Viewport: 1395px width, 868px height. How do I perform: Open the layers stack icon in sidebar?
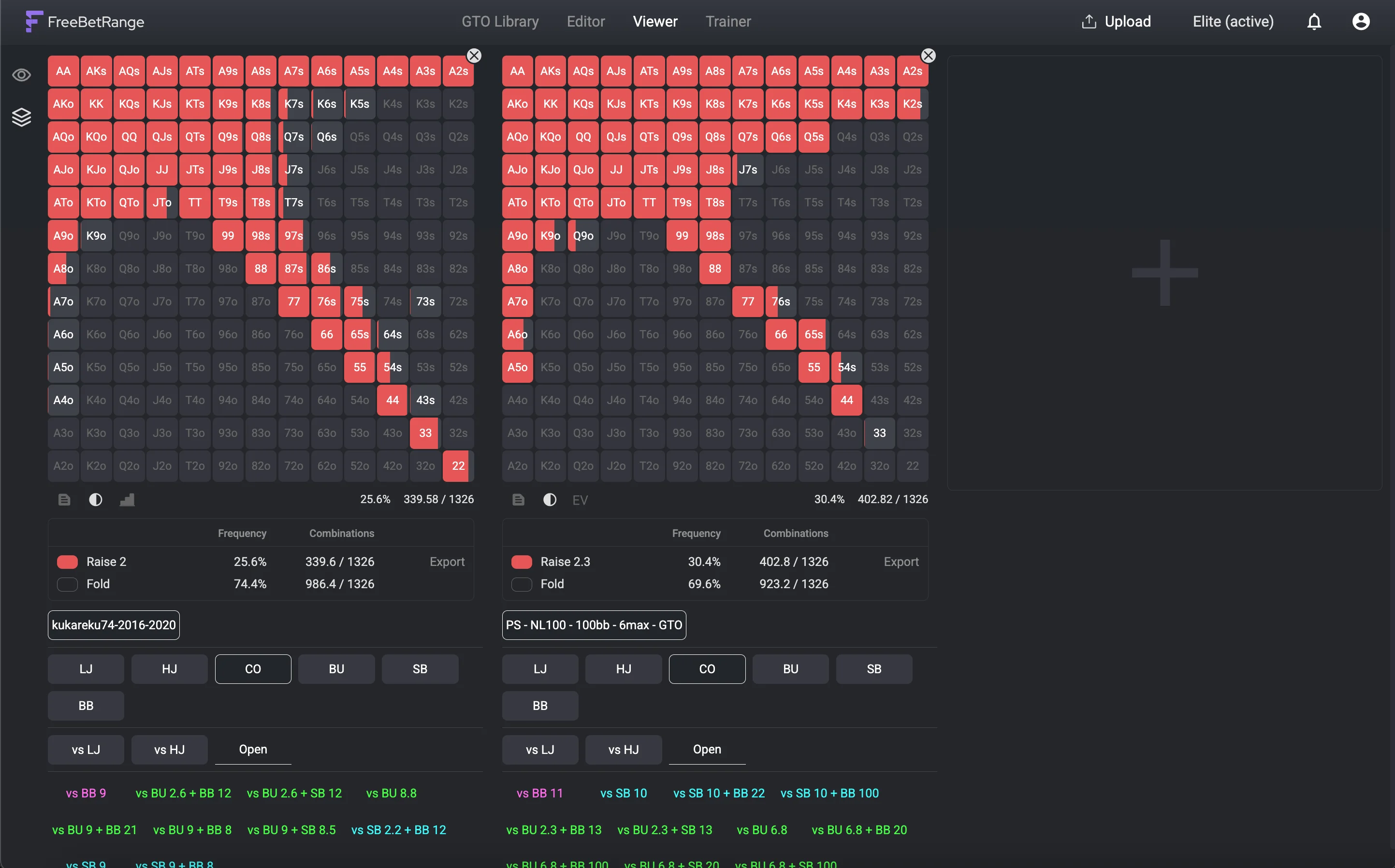(21, 117)
